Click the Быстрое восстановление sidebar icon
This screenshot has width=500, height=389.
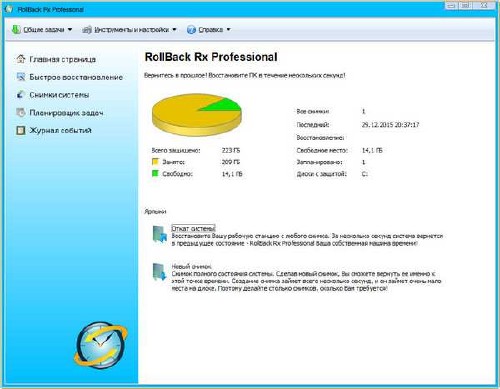(21, 77)
